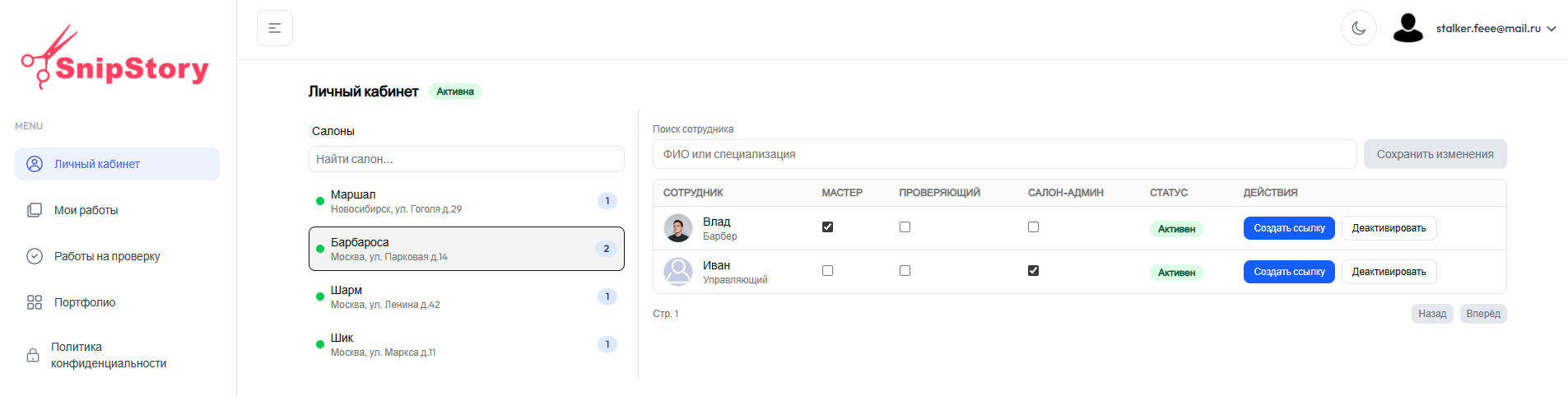Click the Стр. 1 page indicator
This screenshot has height=397, width=1568.
pyautogui.click(x=665, y=314)
